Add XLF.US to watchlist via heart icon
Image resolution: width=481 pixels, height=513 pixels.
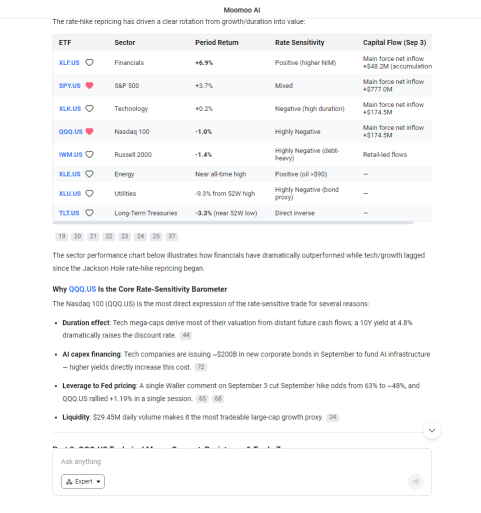coord(89,62)
